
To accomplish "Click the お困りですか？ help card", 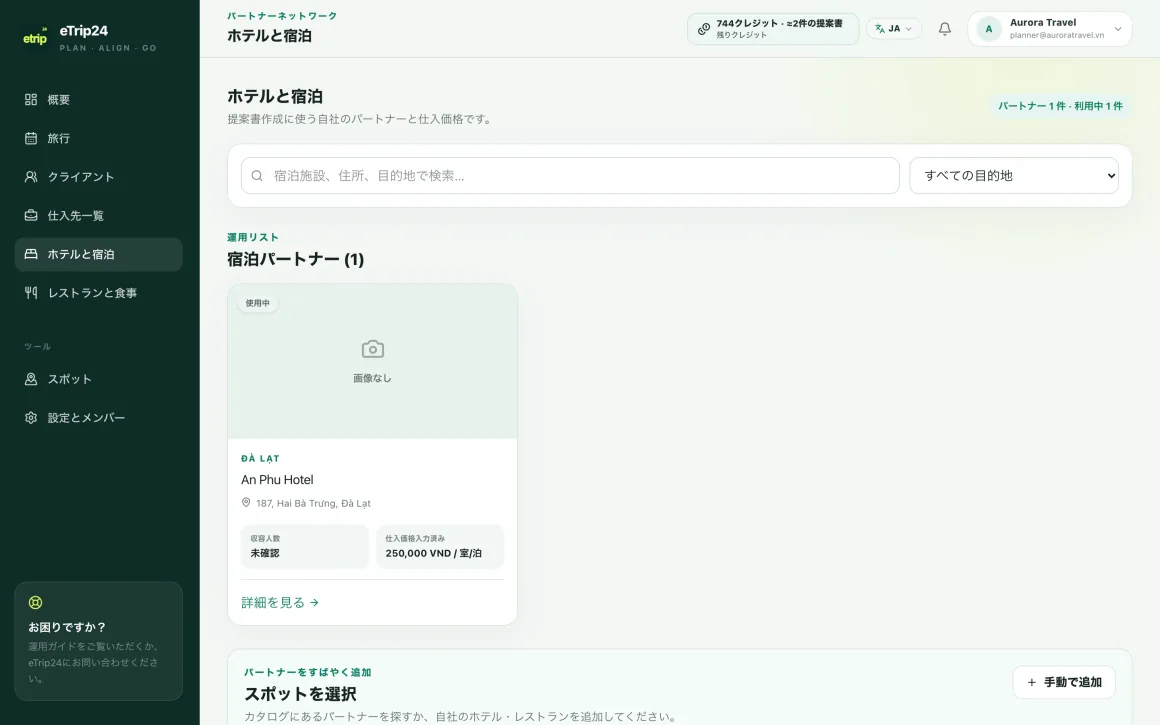I will click(98, 641).
